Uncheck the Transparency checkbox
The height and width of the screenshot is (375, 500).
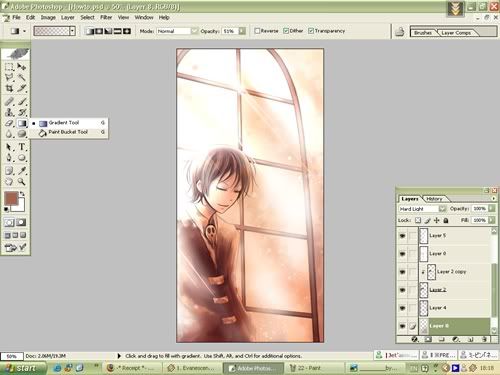[x=311, y=31]
